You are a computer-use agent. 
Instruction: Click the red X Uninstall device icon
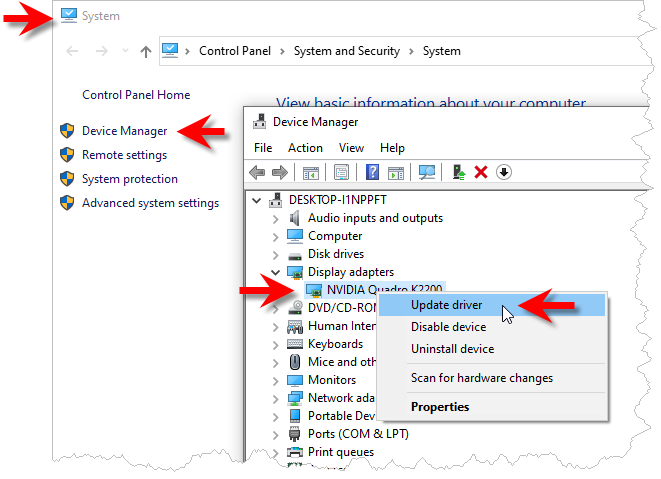tap(481, 172)
